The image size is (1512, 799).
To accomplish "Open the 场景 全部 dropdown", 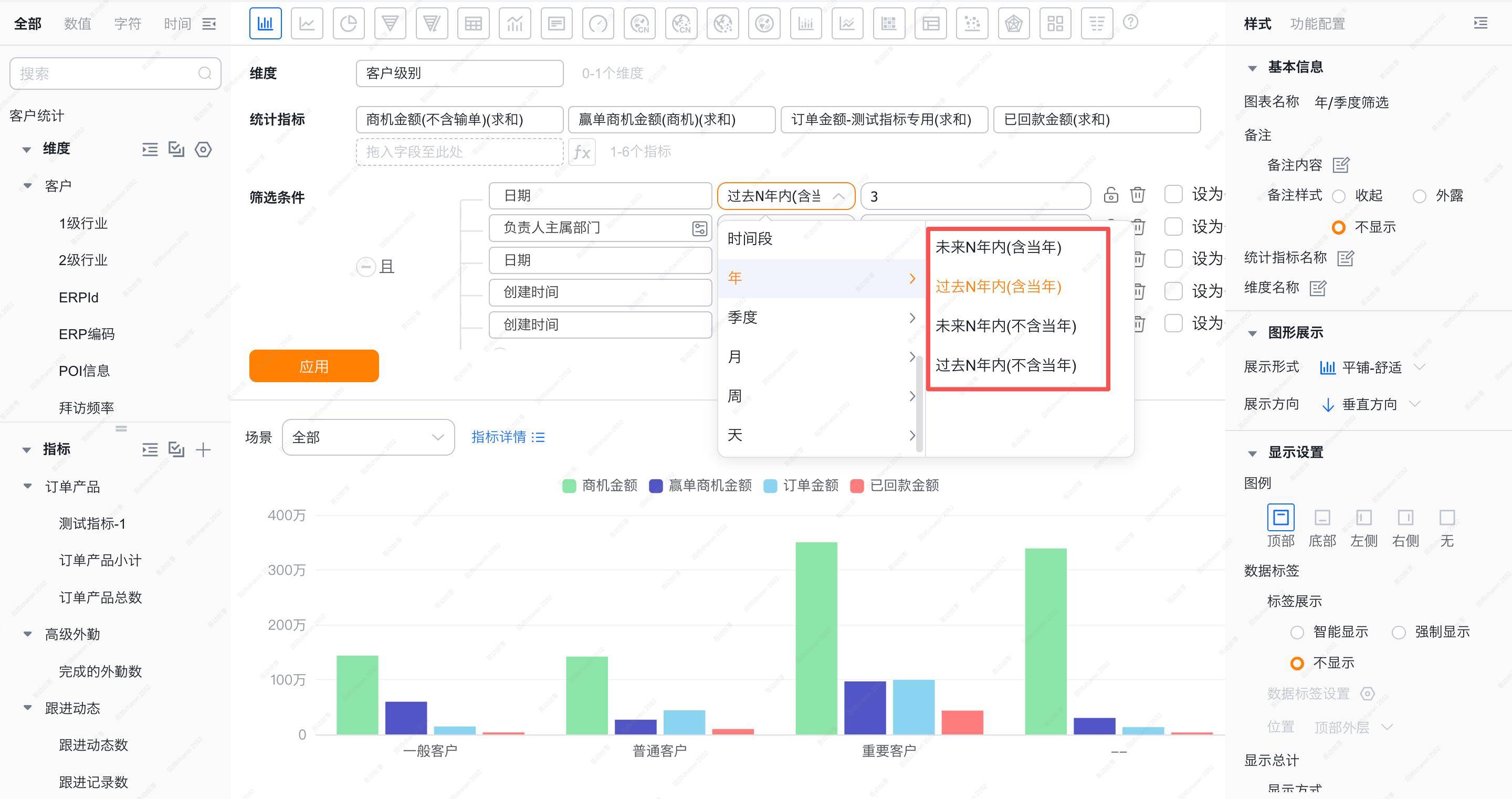I will click(x=368, y=437).
